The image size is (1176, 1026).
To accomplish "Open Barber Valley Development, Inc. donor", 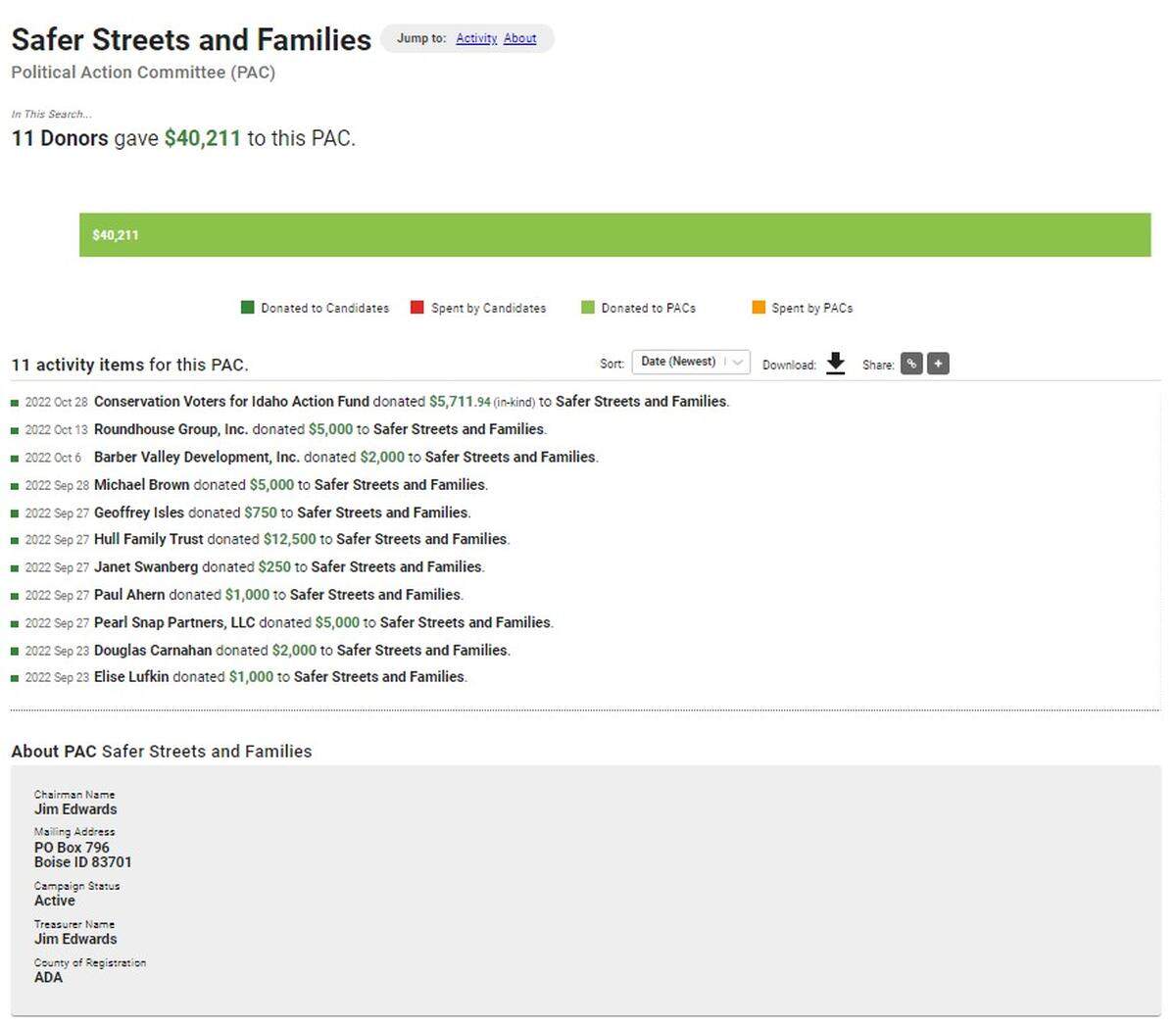I will (197, 457).
